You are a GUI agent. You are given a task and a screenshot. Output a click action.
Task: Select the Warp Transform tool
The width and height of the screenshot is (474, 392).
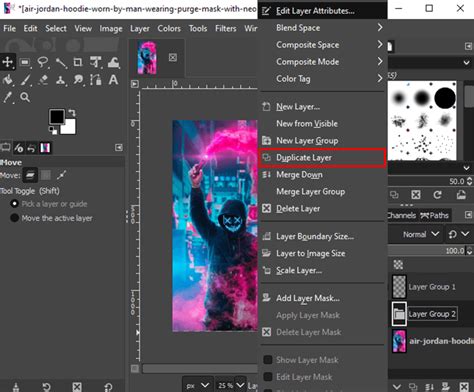(x=113, y=62)
